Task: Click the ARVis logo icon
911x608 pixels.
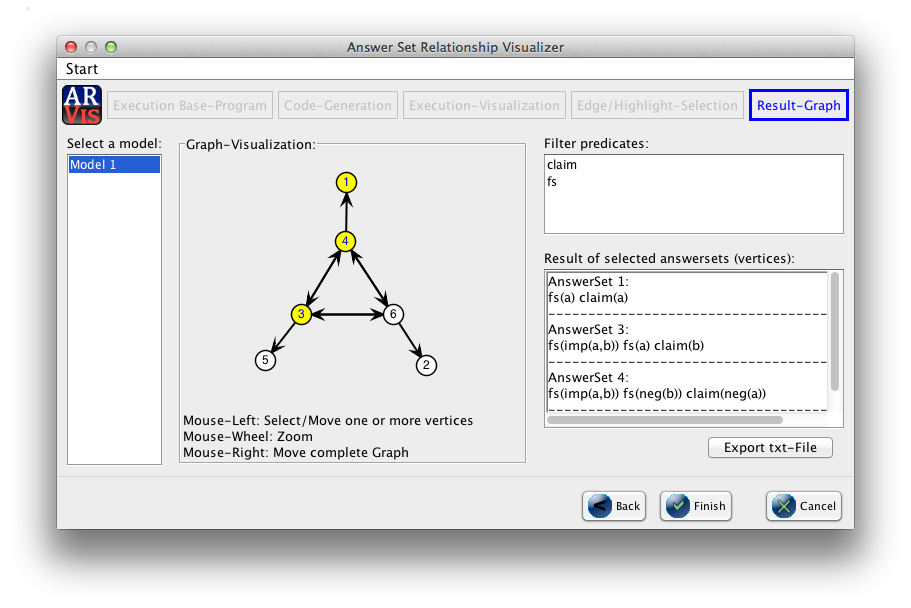Action: (x=82, y=105)
